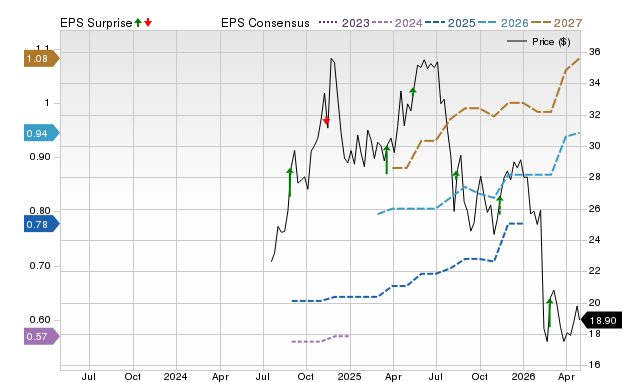640x382 pixels.
Task: Click the 0.70 EPS axis label
Action: click(x=40, y=266)
